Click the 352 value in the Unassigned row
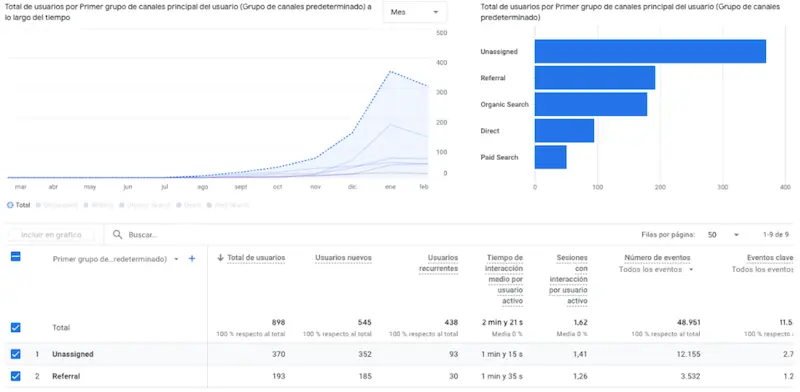The height and width of the screenshot is (392, 800). 365,354
